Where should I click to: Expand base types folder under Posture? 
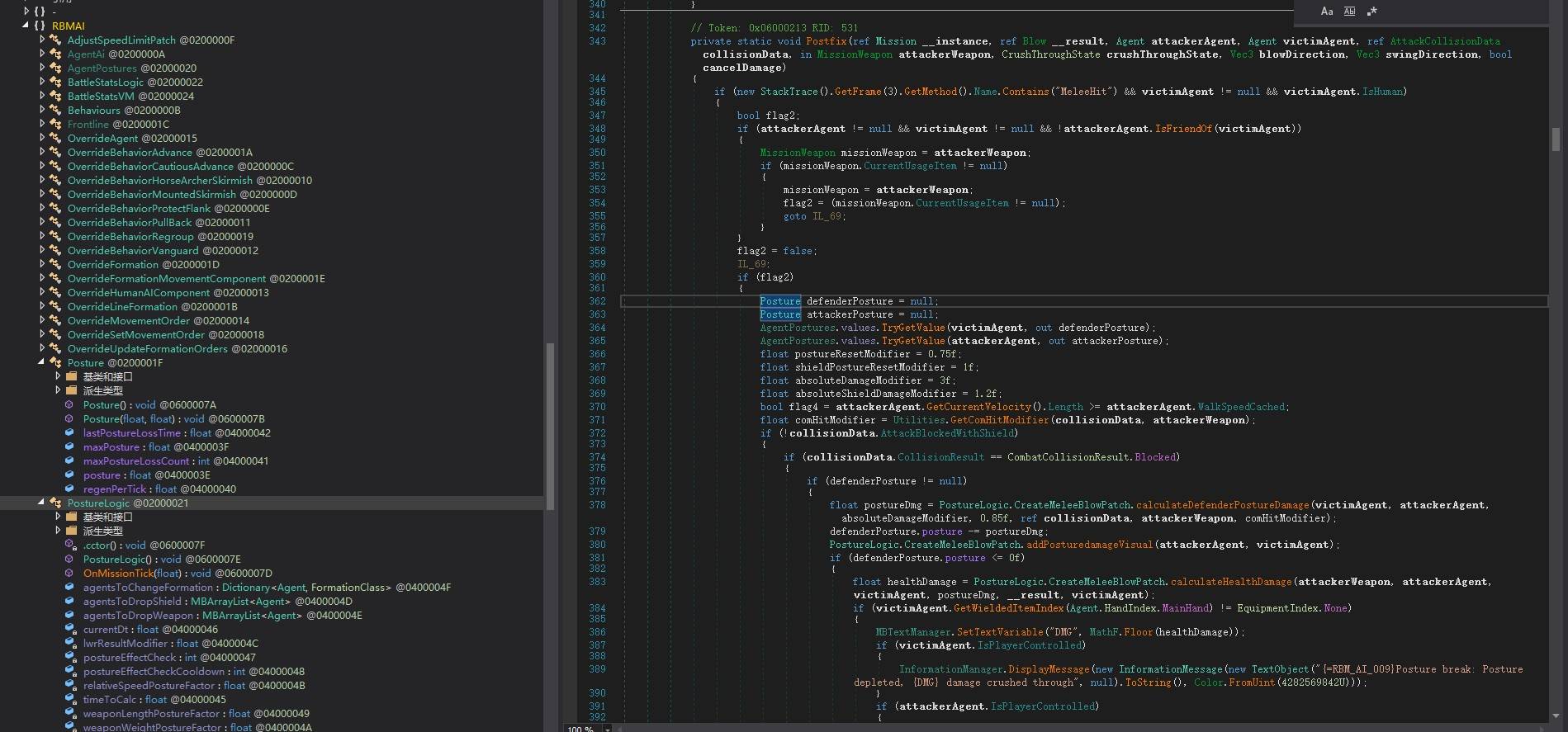click(x=58, y=376)
